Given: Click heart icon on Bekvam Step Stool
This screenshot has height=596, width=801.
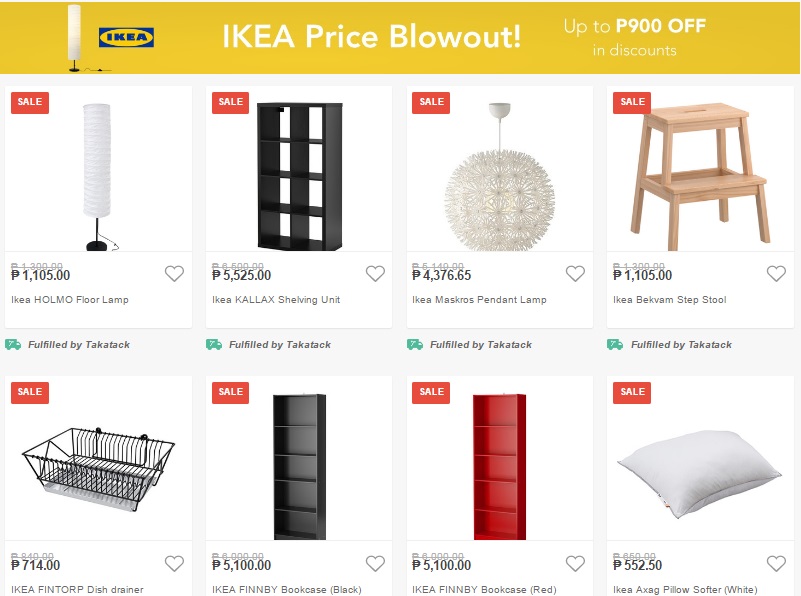Looking at the screenshot, I should click(776, 274).
